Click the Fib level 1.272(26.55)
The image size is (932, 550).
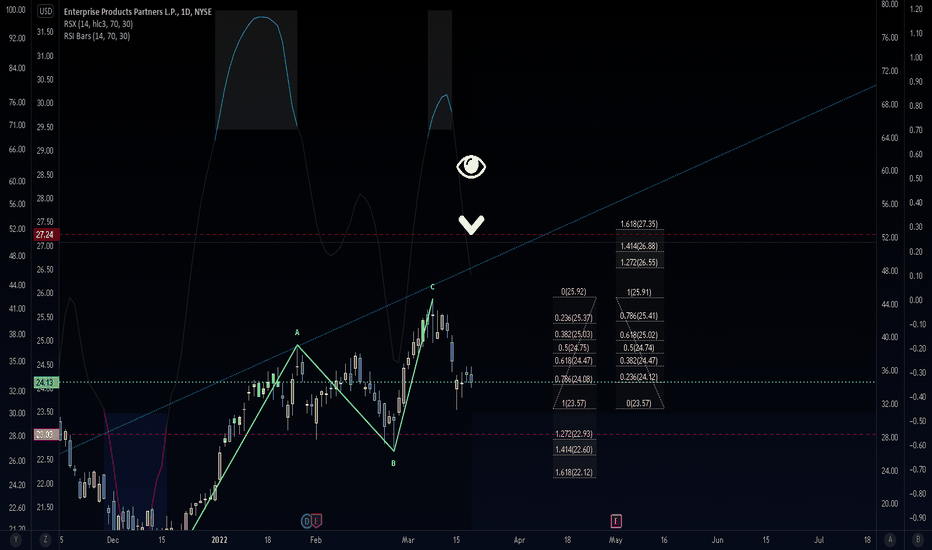(x=639, y=262)
